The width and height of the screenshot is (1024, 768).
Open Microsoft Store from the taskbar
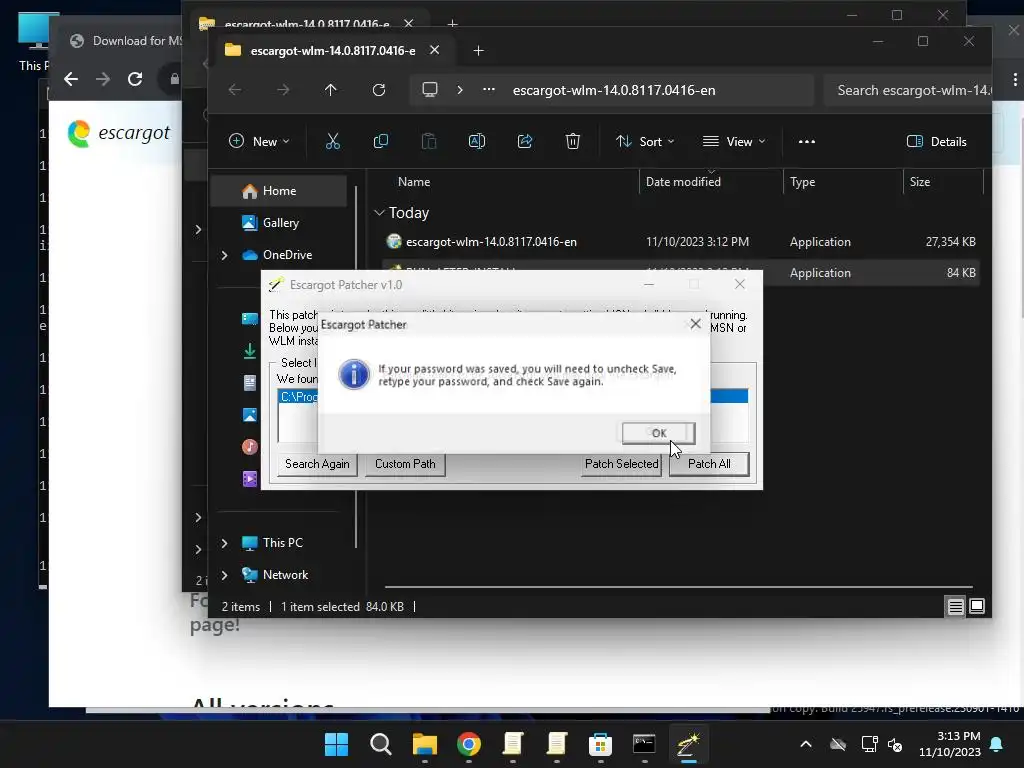(x=600, y=744)
